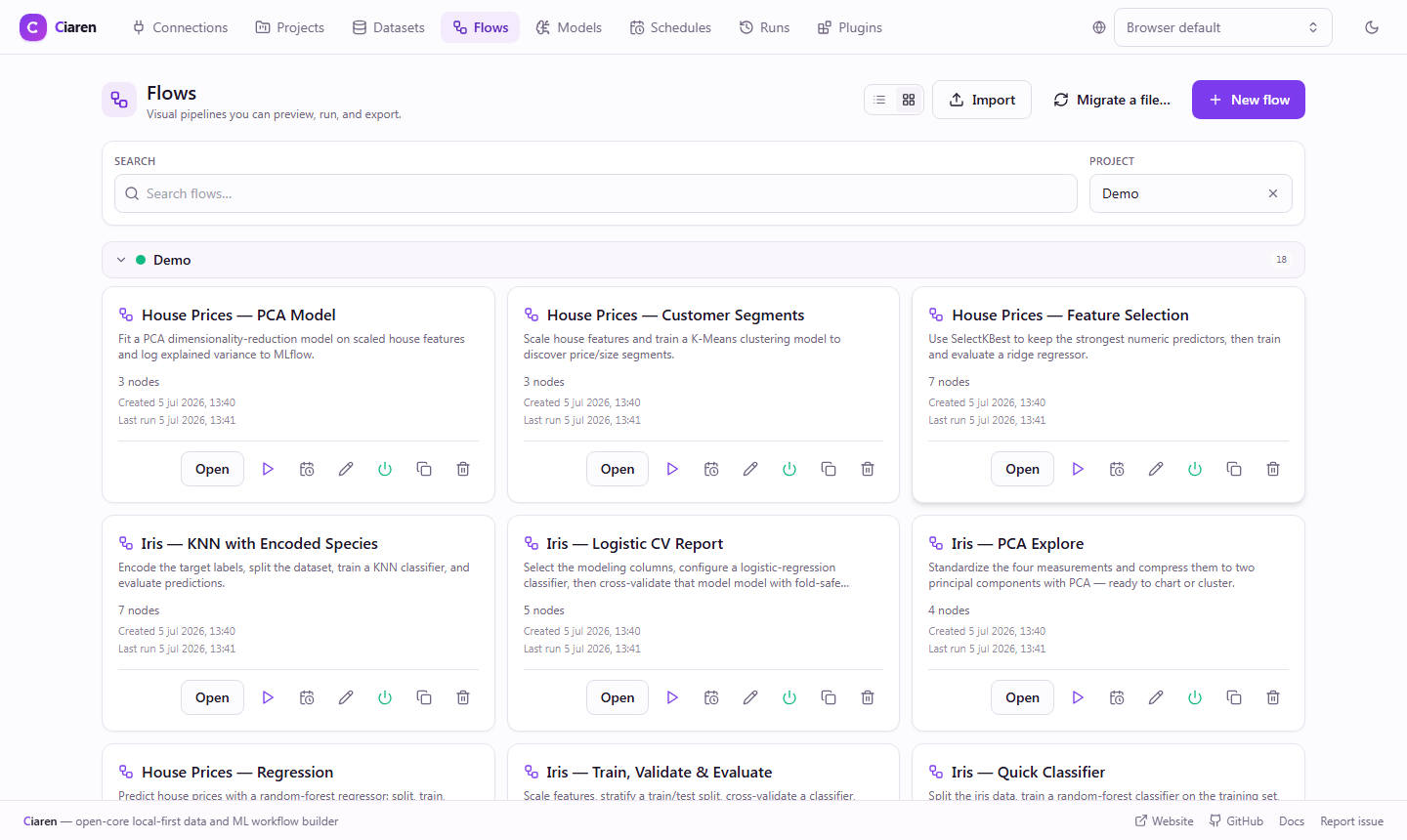Run the Iris — PCA Explore flow
Image resolution: width=1407 pixels, height=840 pixels.
tap(1078, 697)
